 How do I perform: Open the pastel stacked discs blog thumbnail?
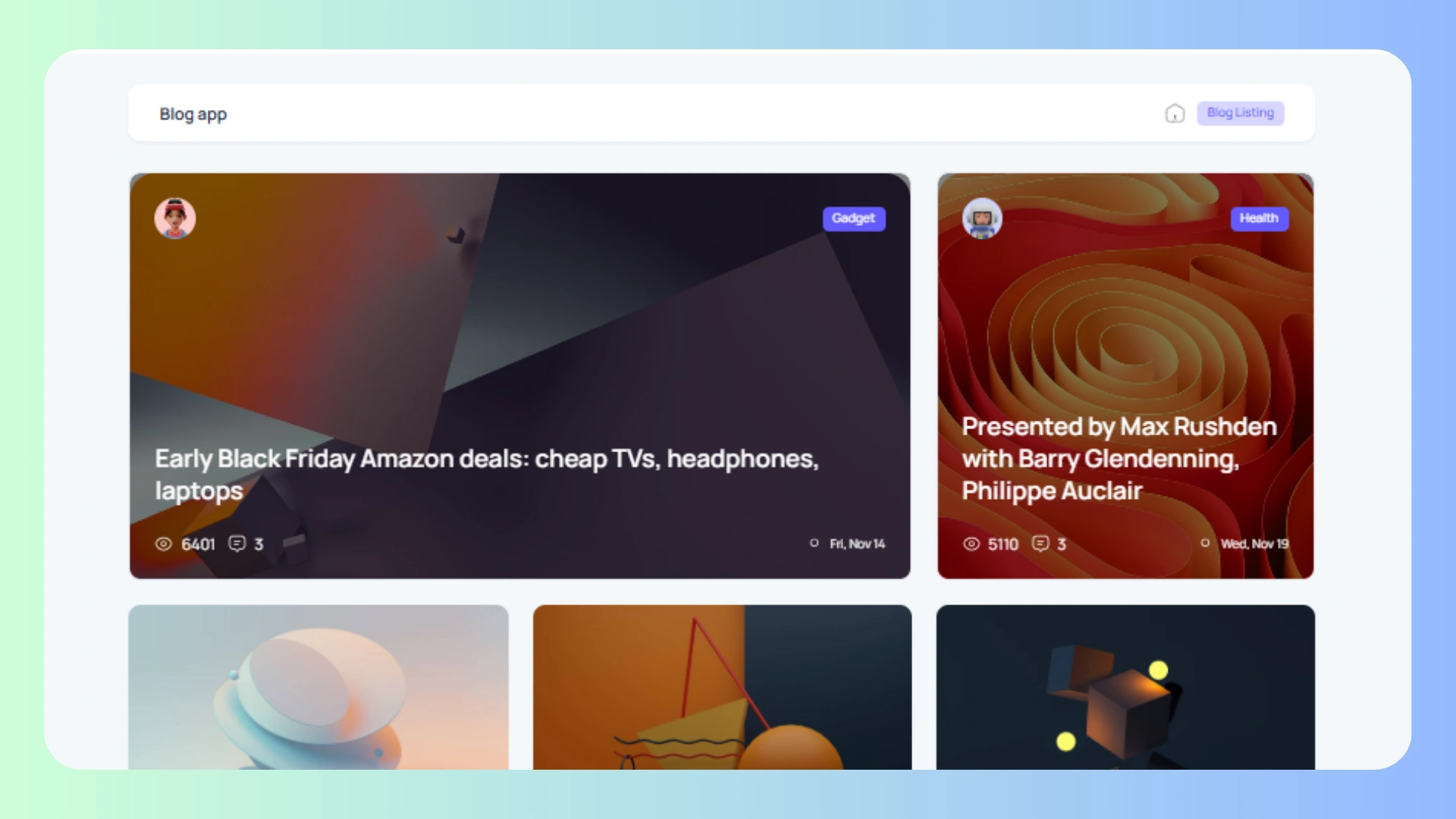[x=318, y=687]
